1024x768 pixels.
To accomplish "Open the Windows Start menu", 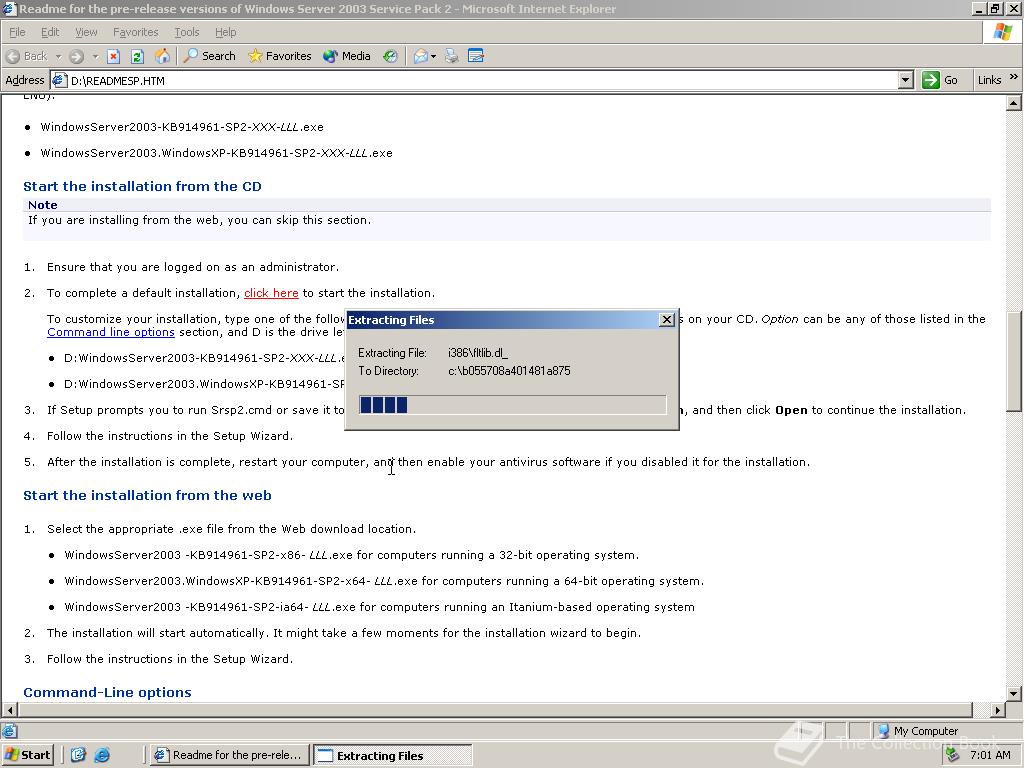I will [27, 755].
